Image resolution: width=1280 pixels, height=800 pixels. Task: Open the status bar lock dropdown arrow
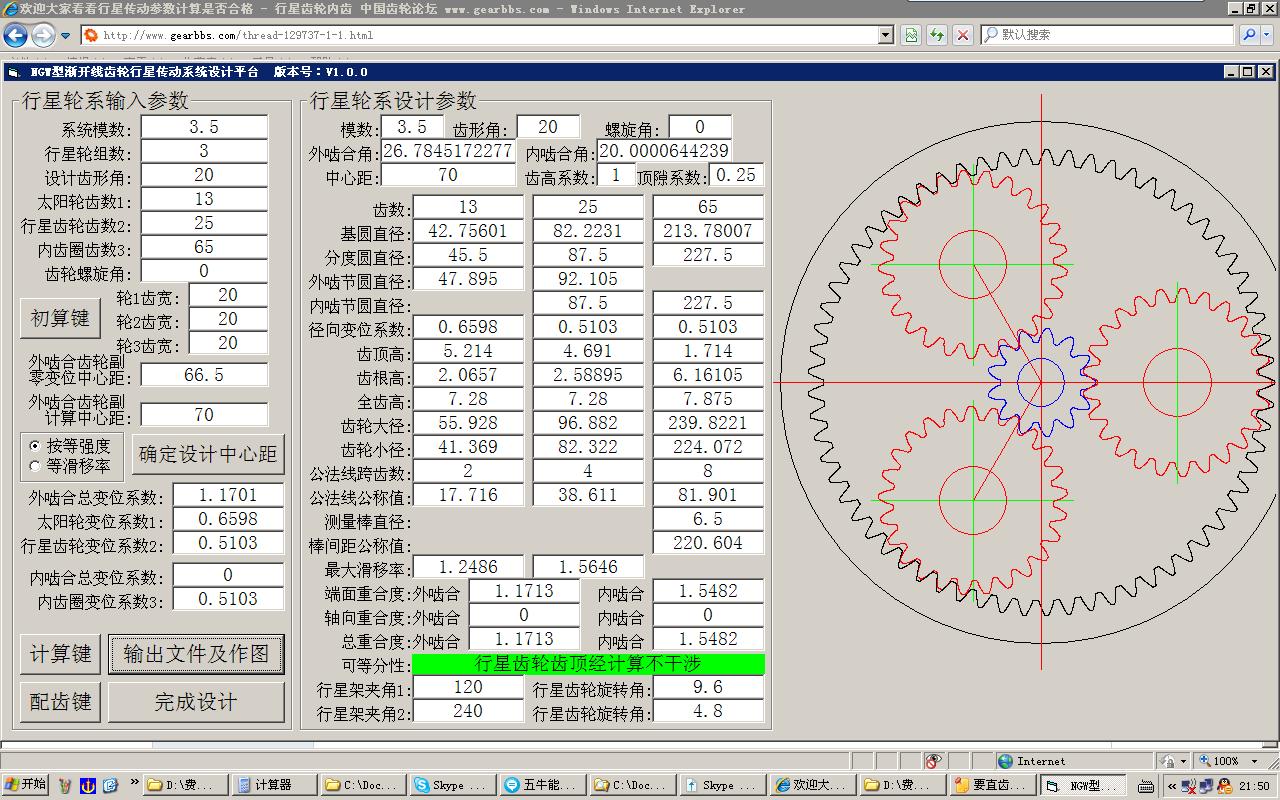click(1183, 761)
